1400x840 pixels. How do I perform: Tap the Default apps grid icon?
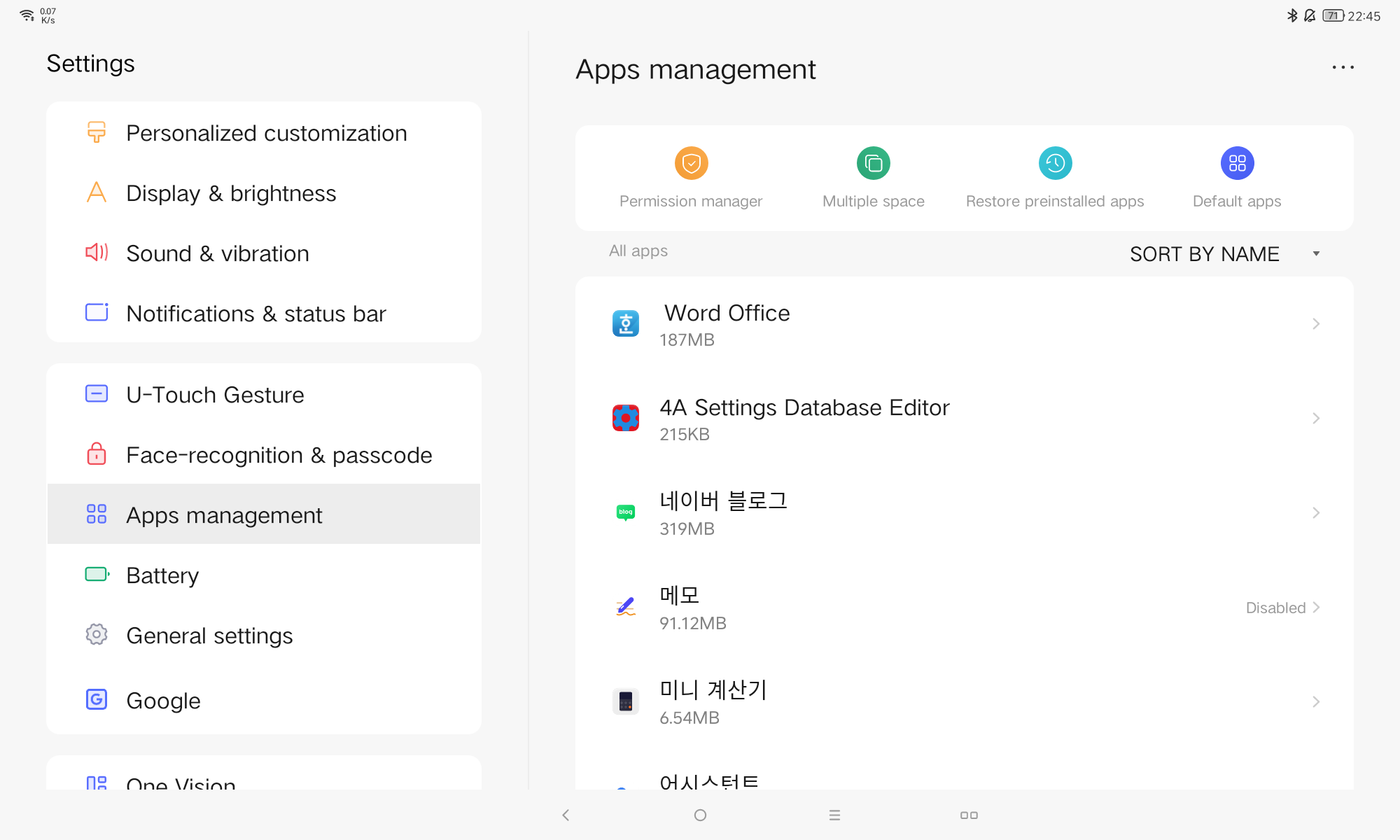[x=1237, y=163]
